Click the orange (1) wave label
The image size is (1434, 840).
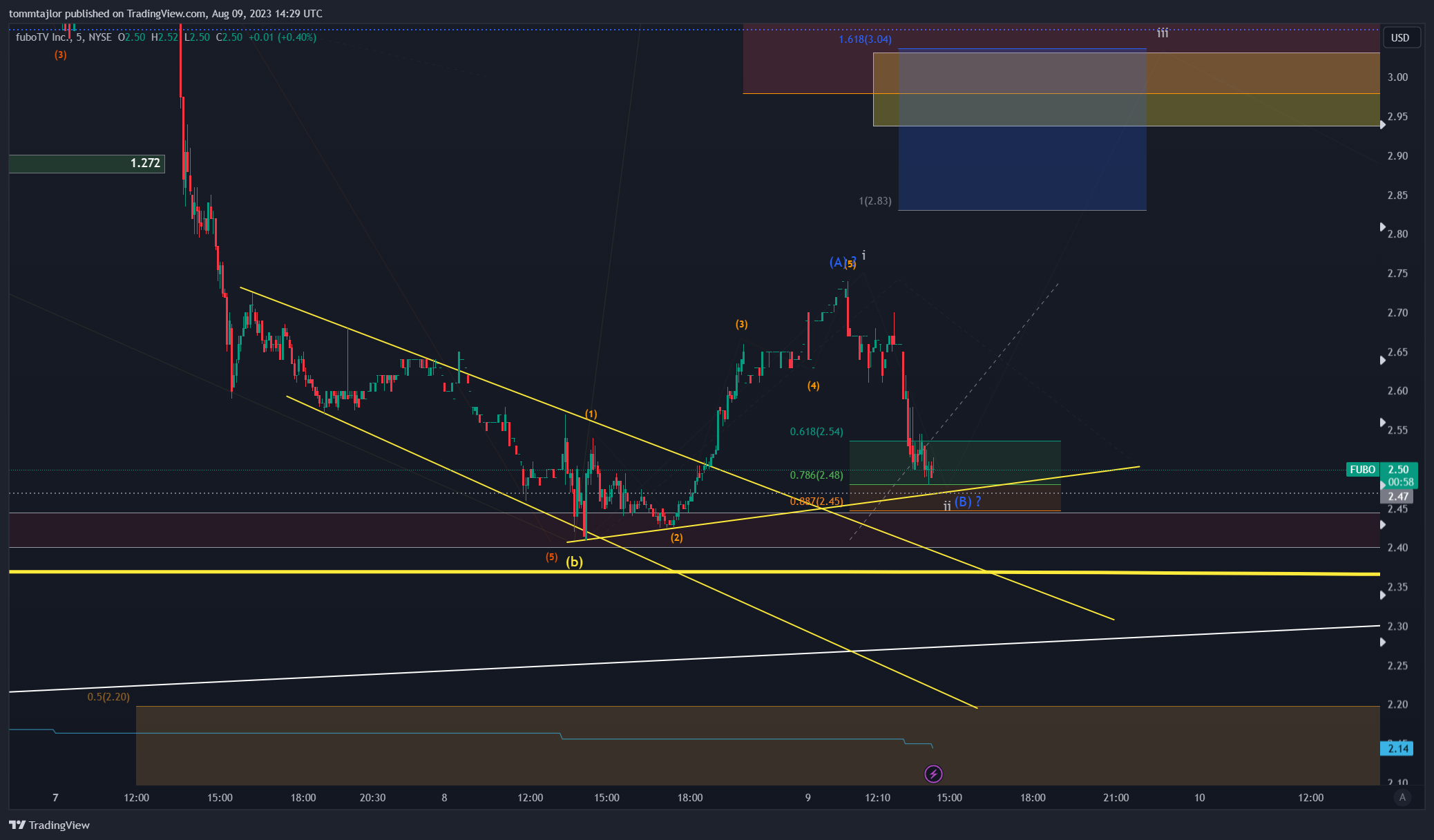pyautogui.click(x=591, y=414)
